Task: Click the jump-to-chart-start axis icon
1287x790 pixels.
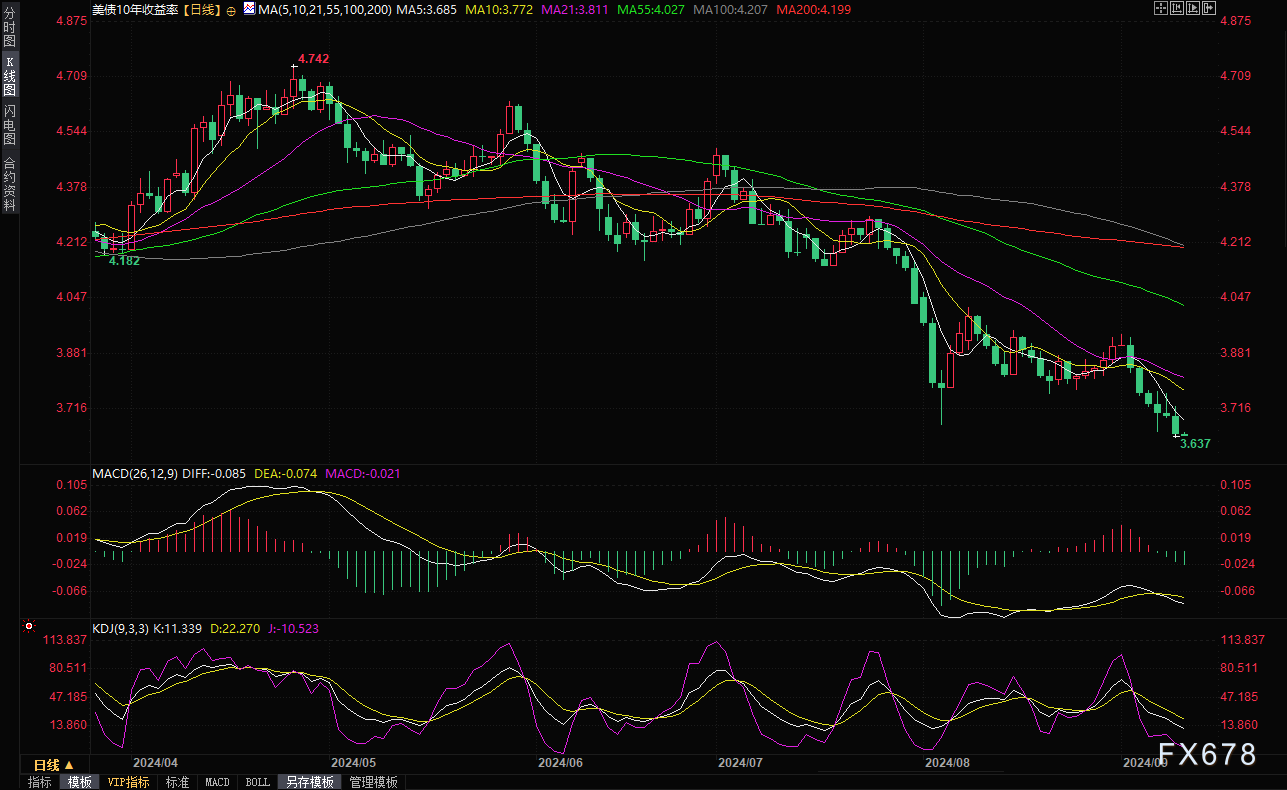Action: click(1176, 8)
